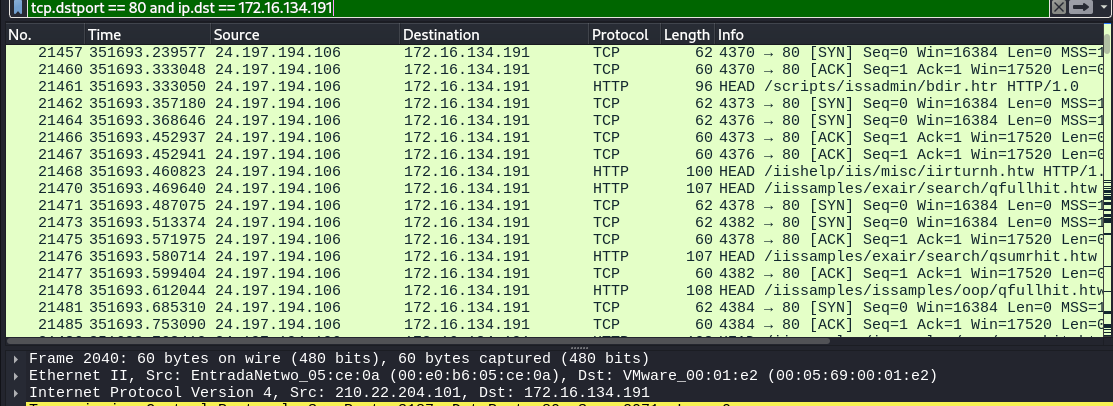This screenshot has height=406, width=1113.
Task: Select packet 21481 with 4384 → 80 [SYN]
Action: point(556,308)
